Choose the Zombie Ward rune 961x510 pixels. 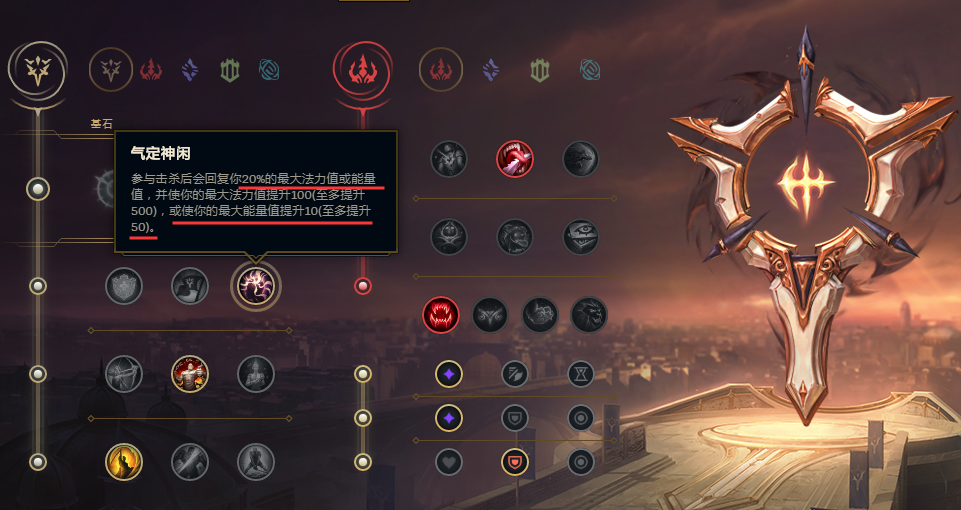[449, 237]
